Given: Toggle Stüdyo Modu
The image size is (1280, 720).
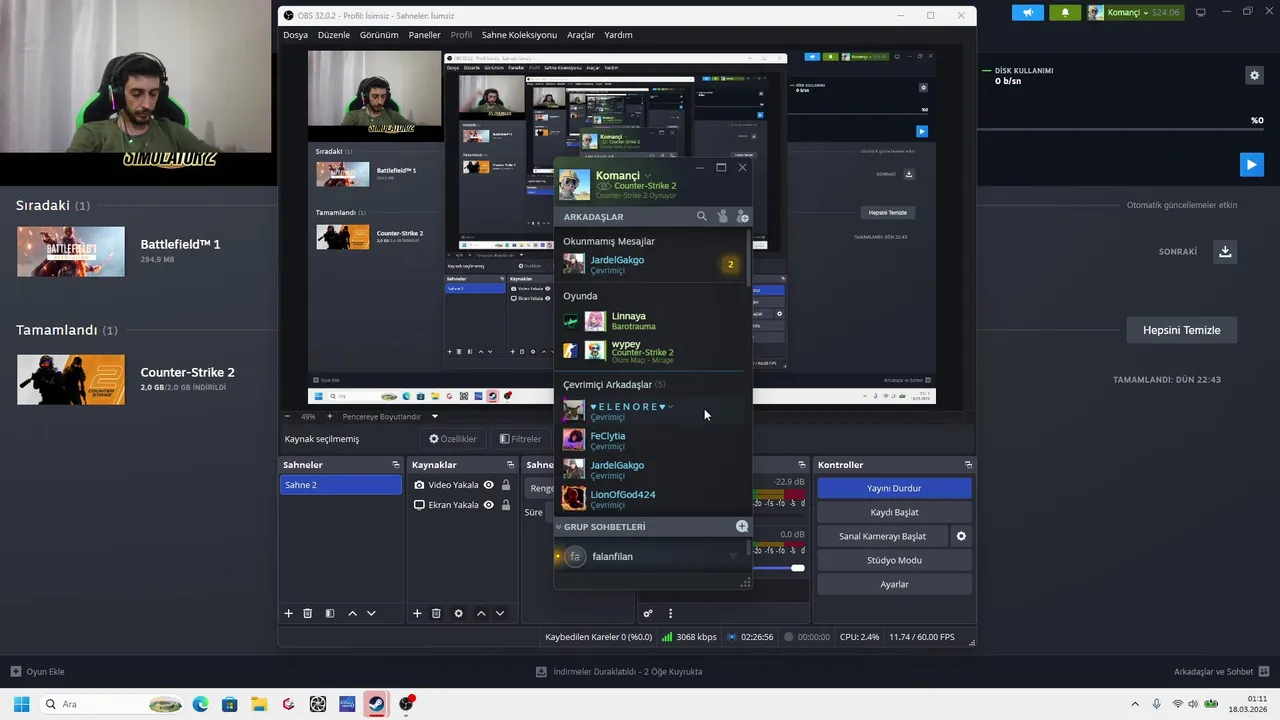Looking at the screenshot, I should (x=894, y=560).
